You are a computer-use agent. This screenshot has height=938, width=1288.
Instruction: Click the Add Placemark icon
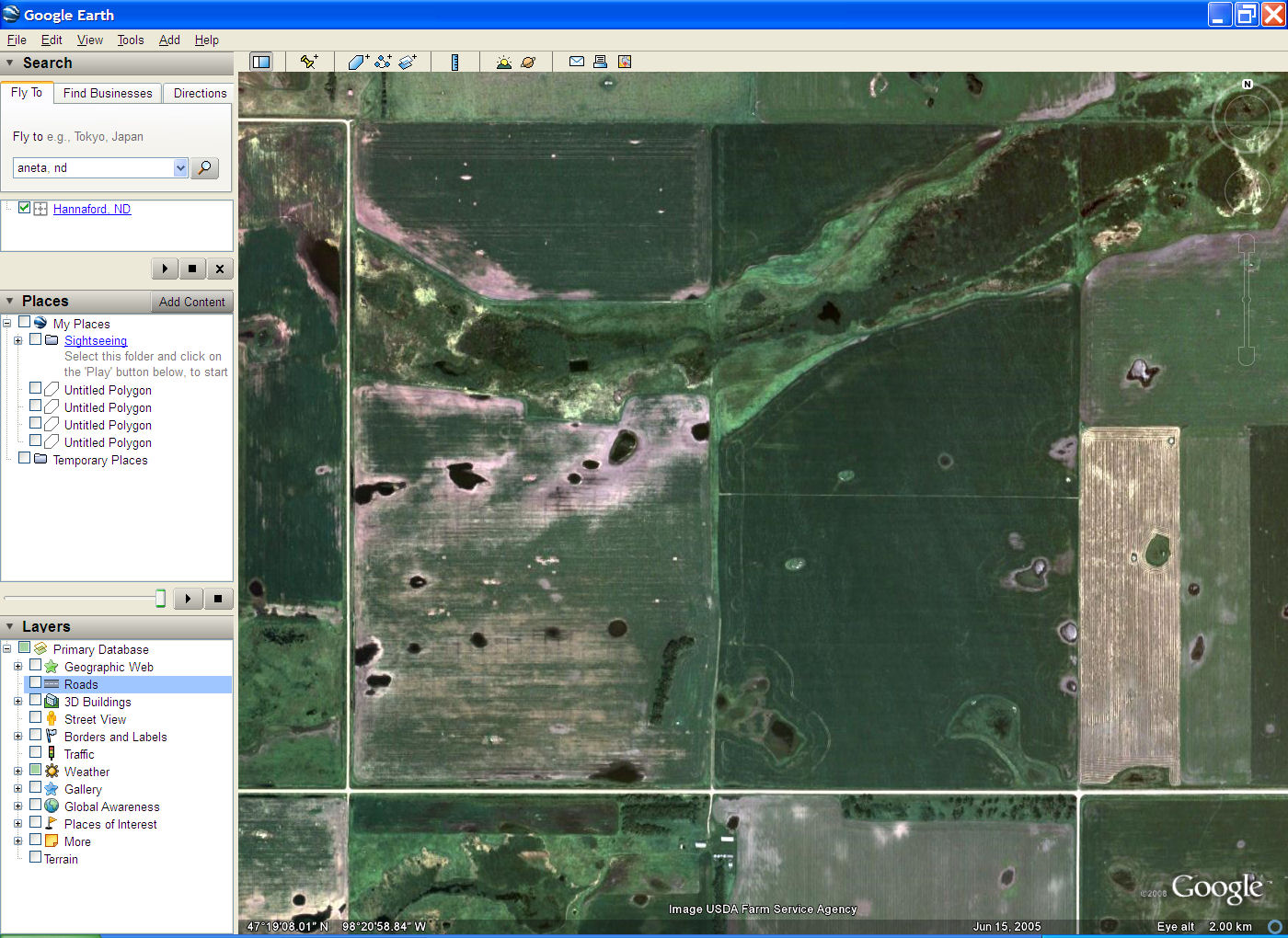pyautogui.click(x=309, y=62)
